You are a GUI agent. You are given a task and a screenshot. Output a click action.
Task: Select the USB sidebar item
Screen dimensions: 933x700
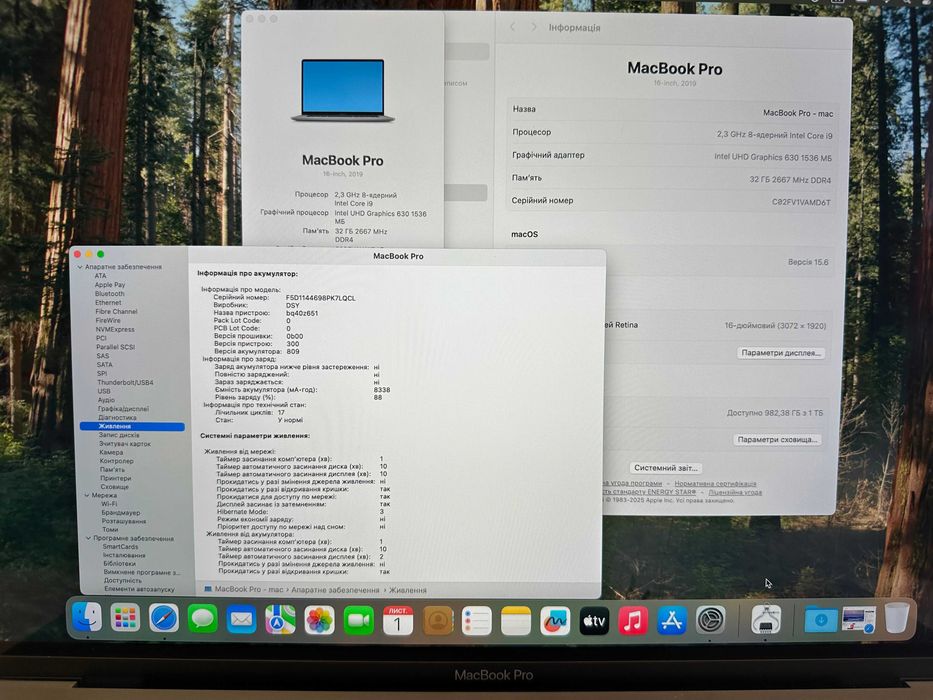[x=104, y=391]
